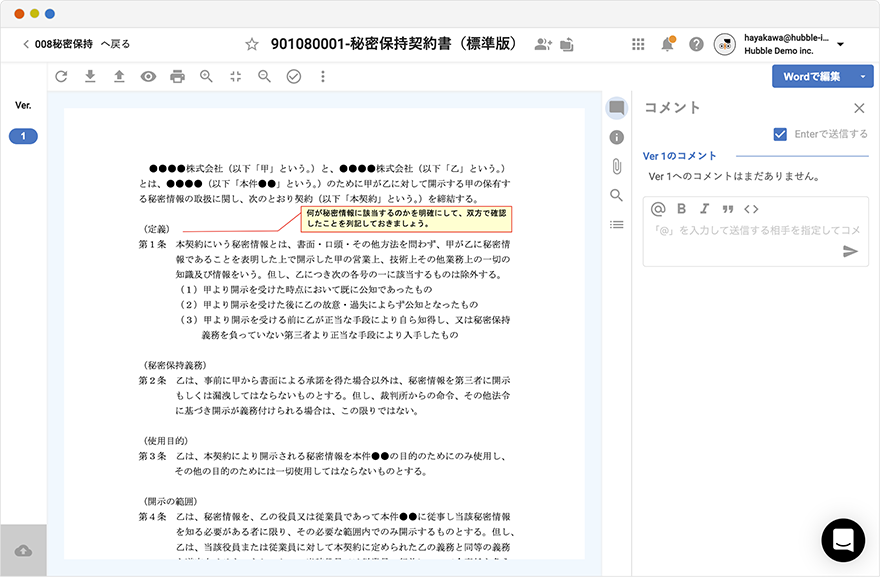Apply italic in comment editor

[705, 209]
